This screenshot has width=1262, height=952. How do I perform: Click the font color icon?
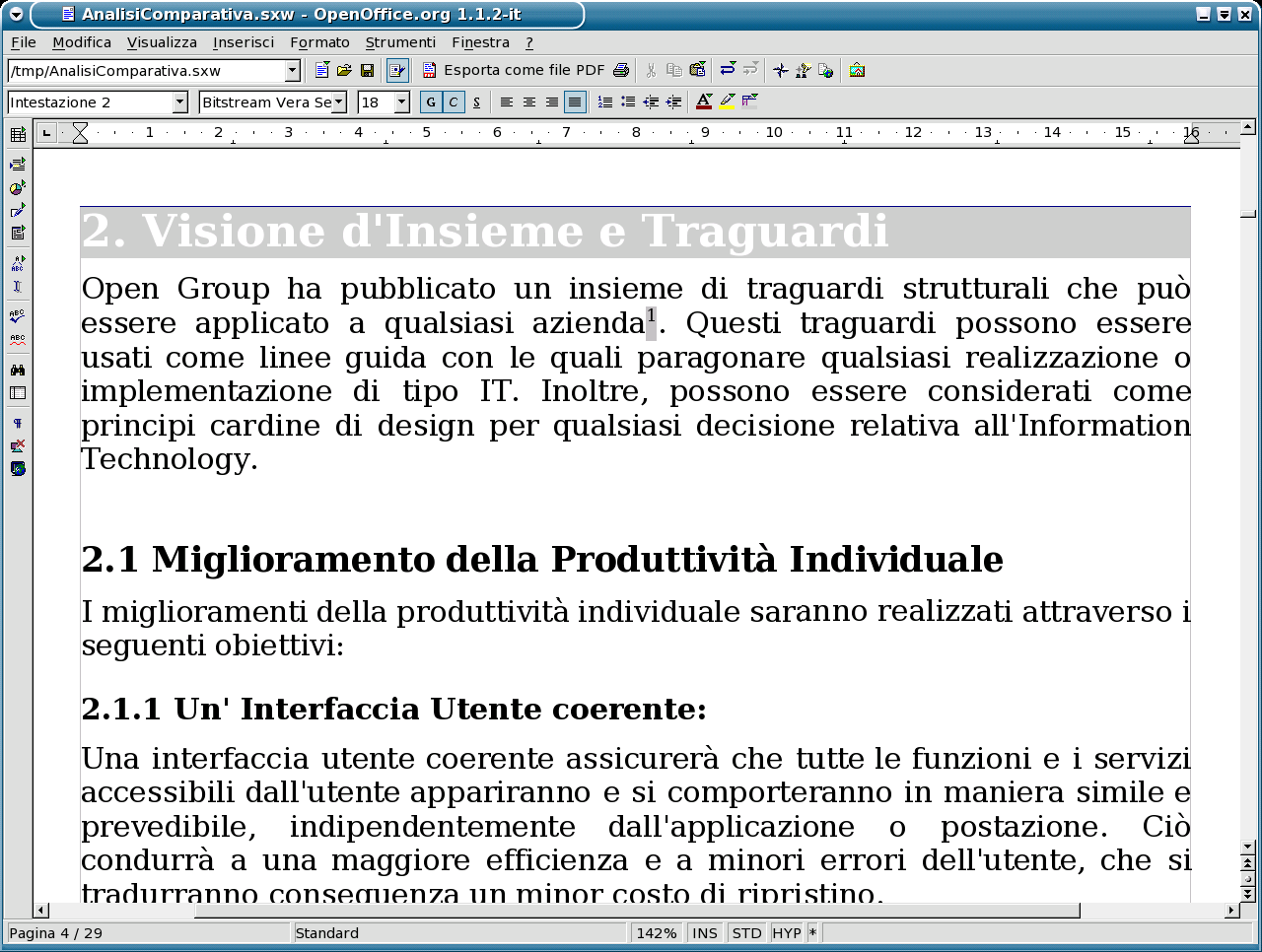[704, 102]
